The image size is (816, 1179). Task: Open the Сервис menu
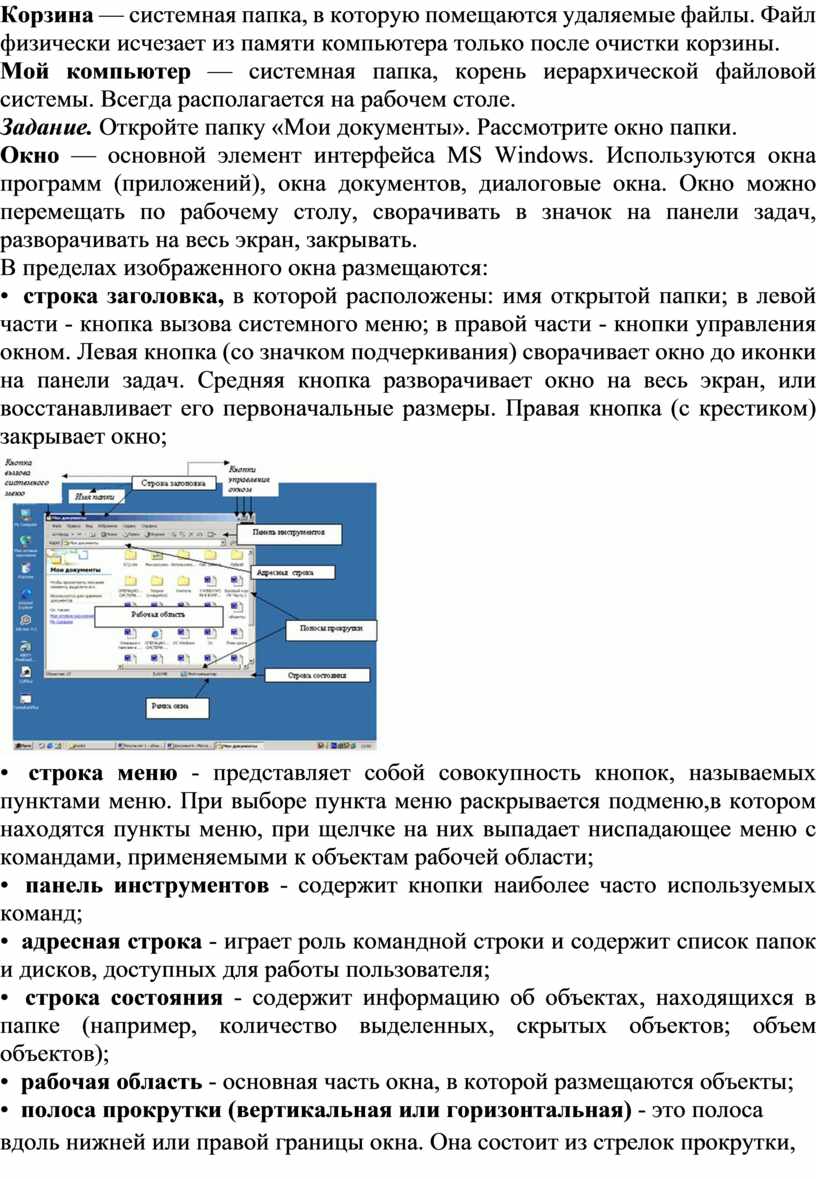(129, 526)
